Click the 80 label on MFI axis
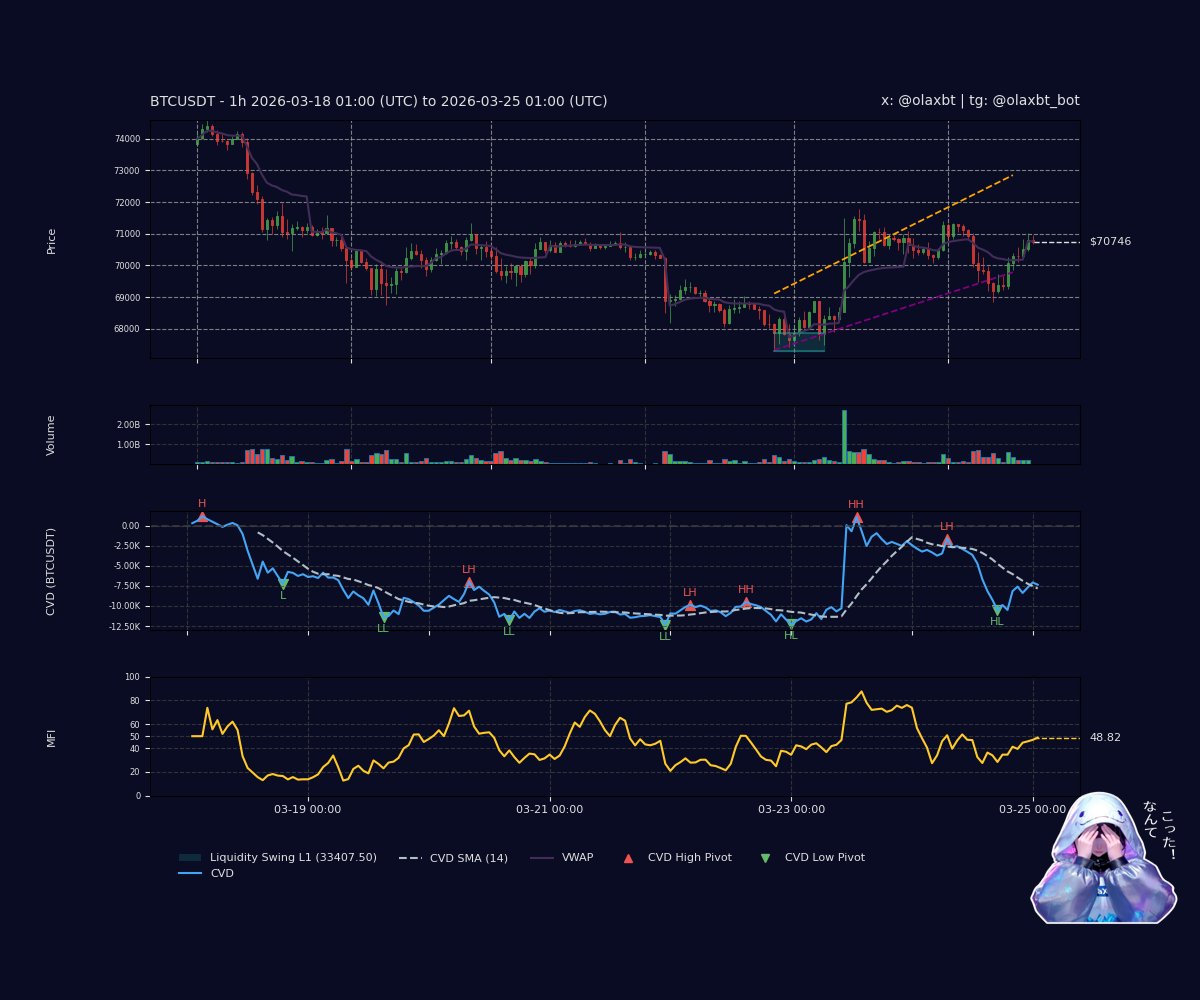This screenshot has width=1200, height=1000. [135, 701]
